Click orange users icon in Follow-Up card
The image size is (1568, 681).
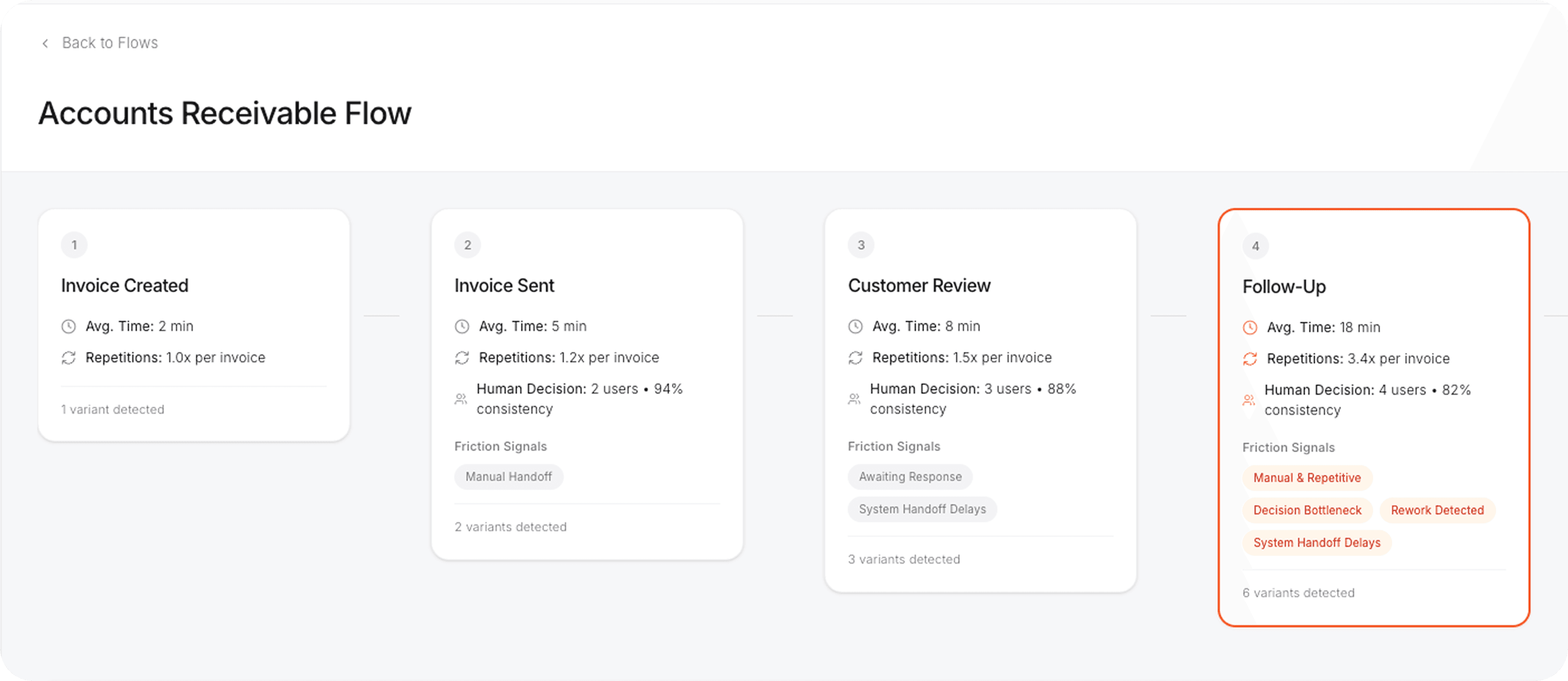coord(1249,400)
